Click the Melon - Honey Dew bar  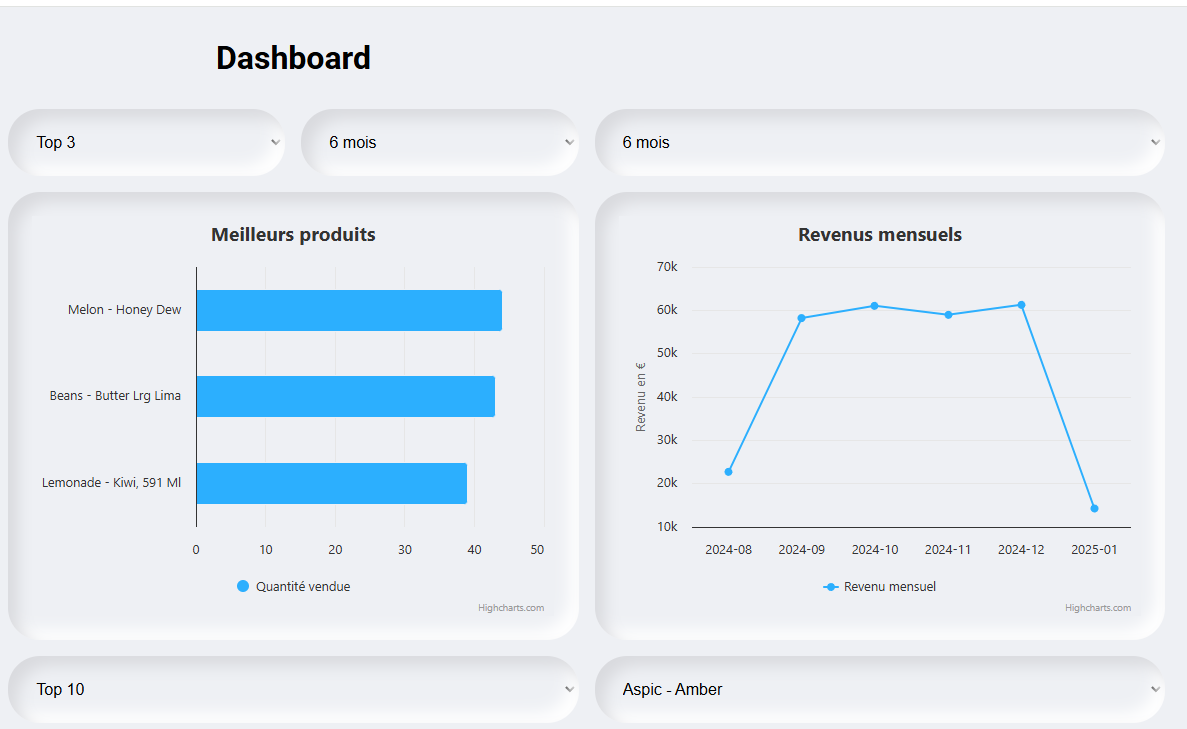pos(348,310)
